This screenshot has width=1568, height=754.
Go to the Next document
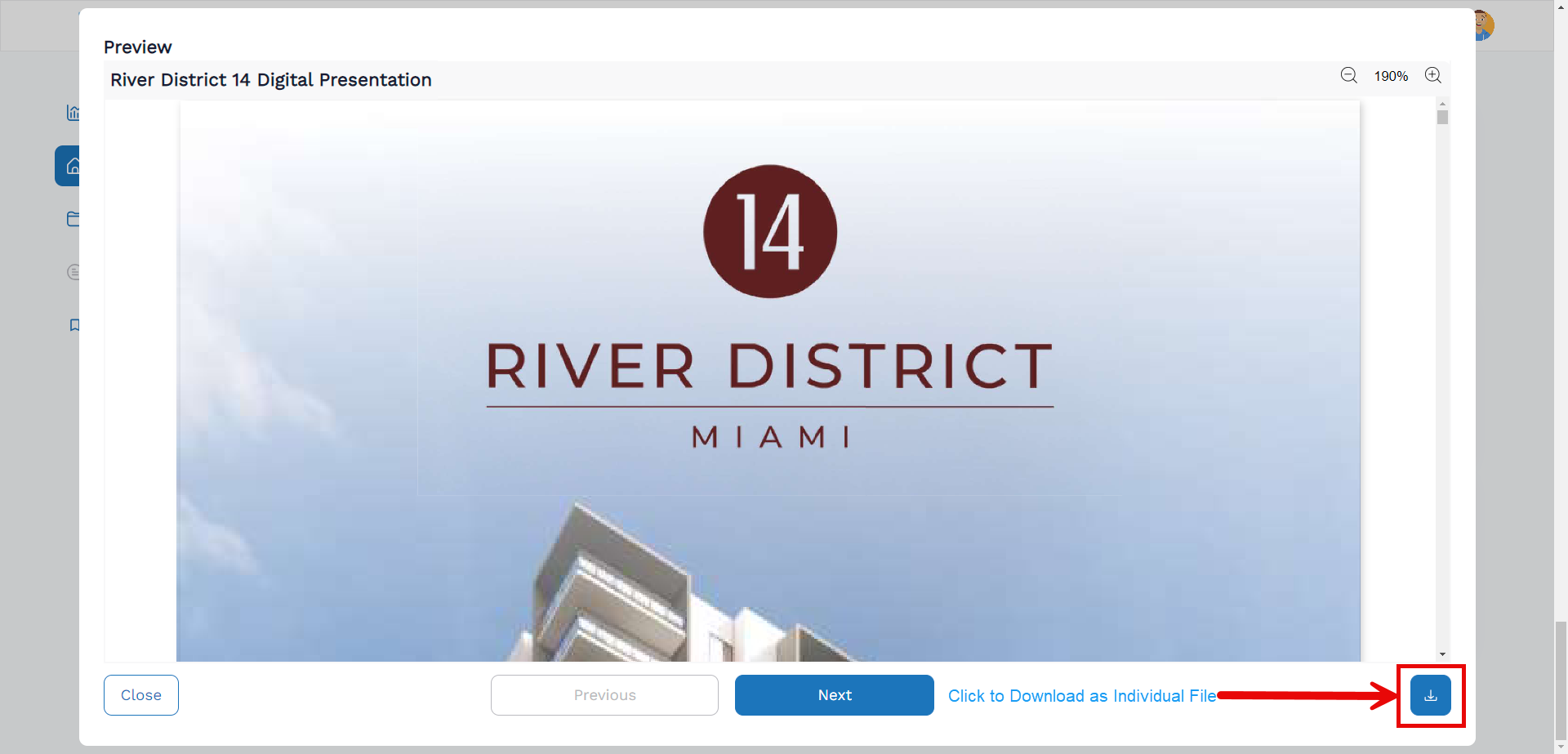tap(835, 695)
